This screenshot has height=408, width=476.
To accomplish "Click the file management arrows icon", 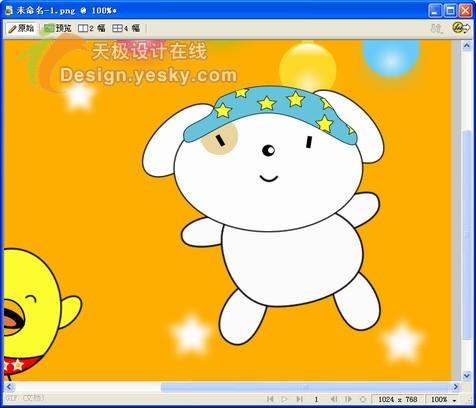I will [x=437, y=29].
